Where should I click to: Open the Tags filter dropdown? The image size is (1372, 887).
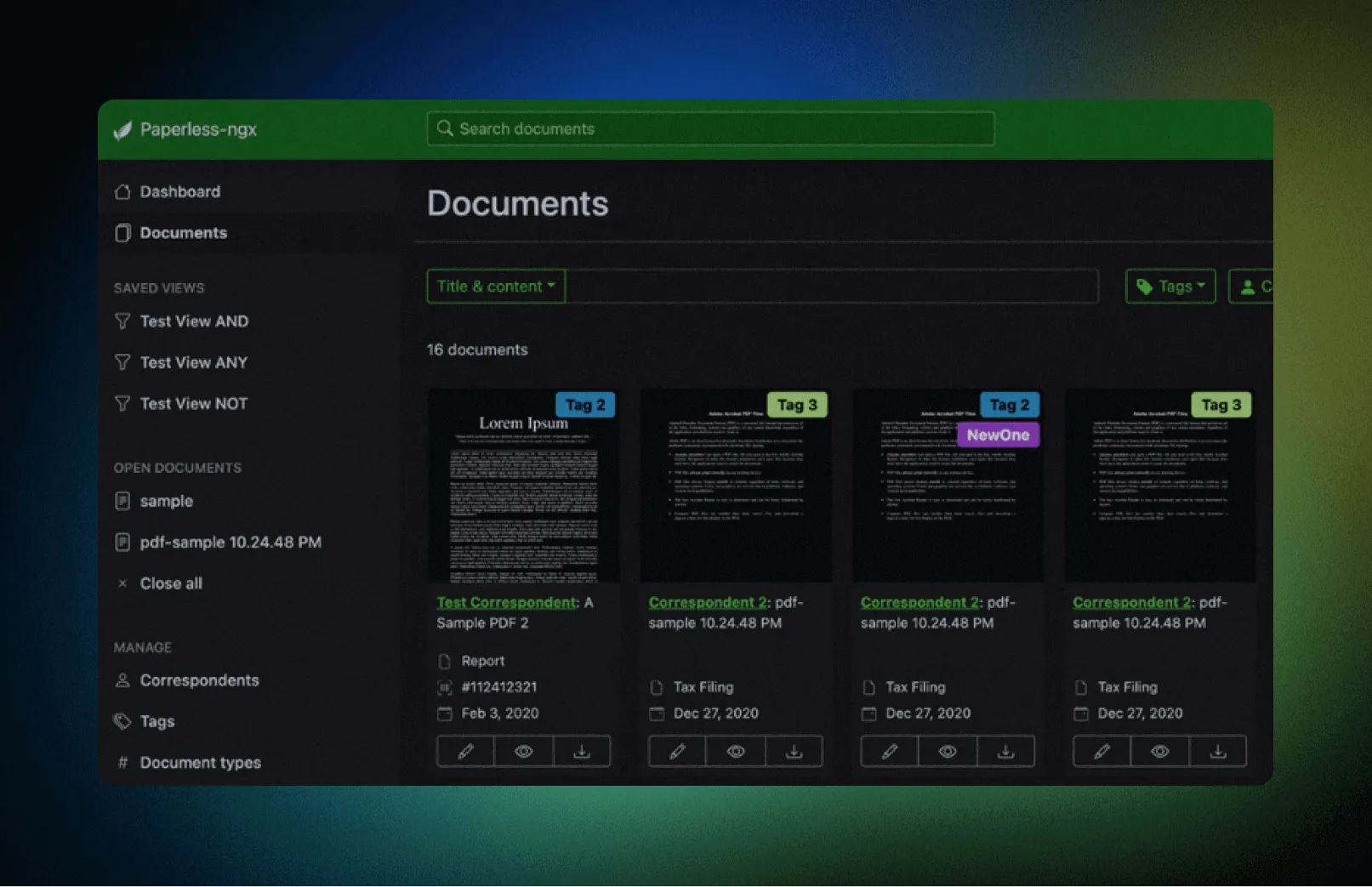tap(1170, 287)
